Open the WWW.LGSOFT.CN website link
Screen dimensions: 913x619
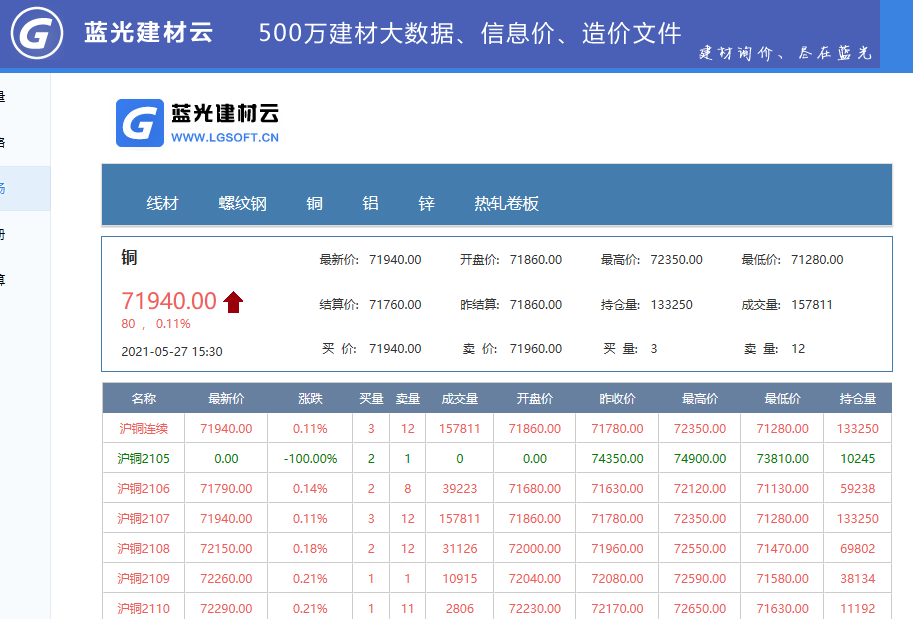pyautogui.click(x=225, y=138)
